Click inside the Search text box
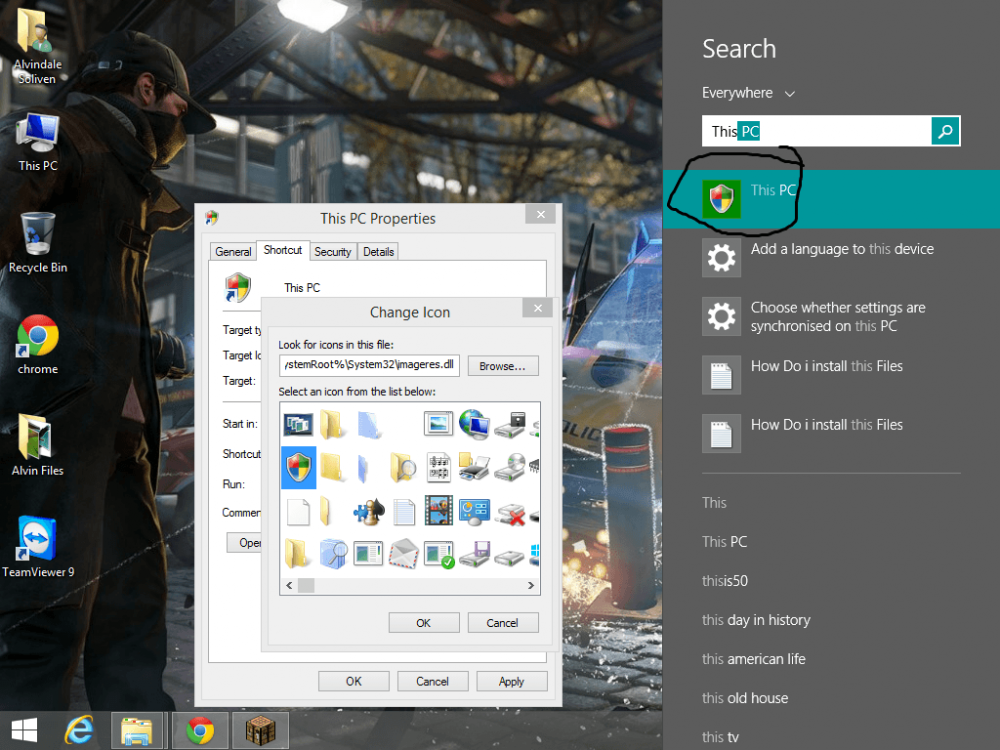This screenshot has width=1000, height=750. (x=817, y=131)
